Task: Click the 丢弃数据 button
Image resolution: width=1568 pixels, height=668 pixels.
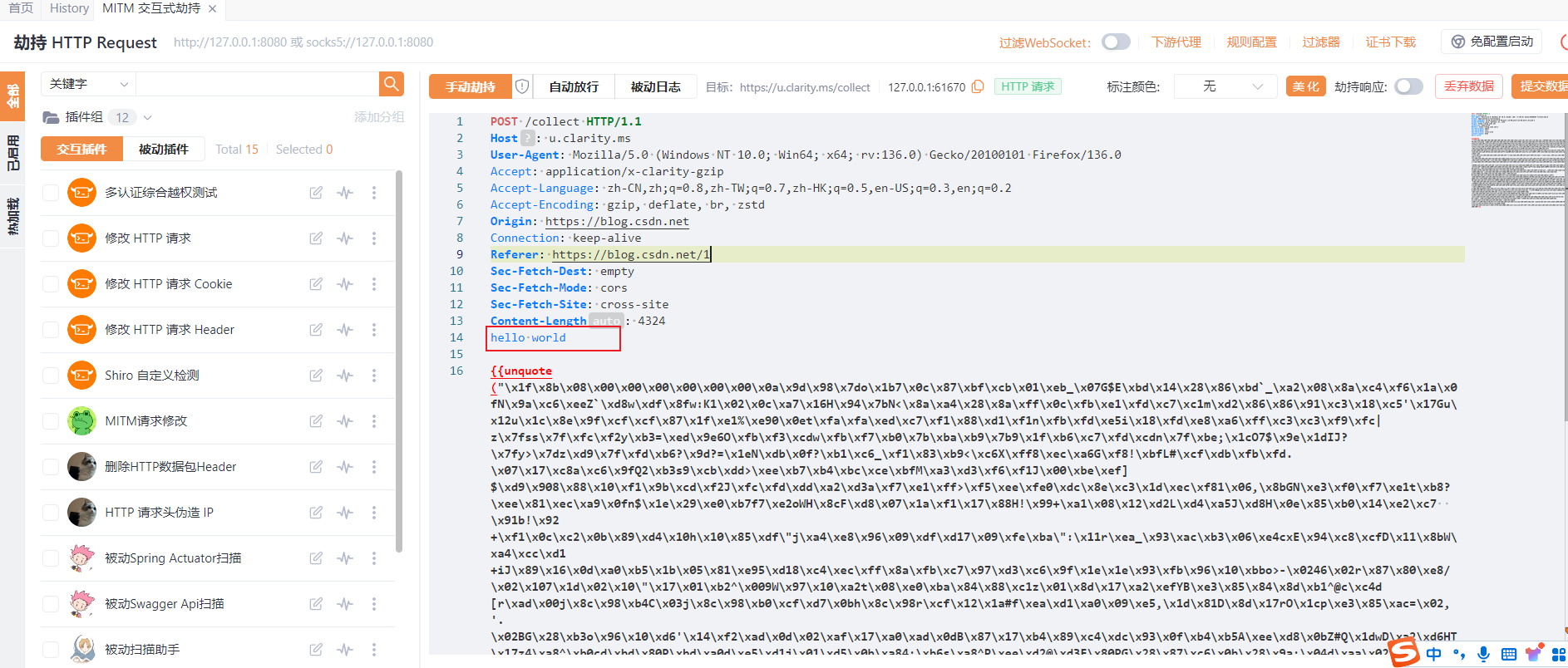Action: [x=1468, y=86]
